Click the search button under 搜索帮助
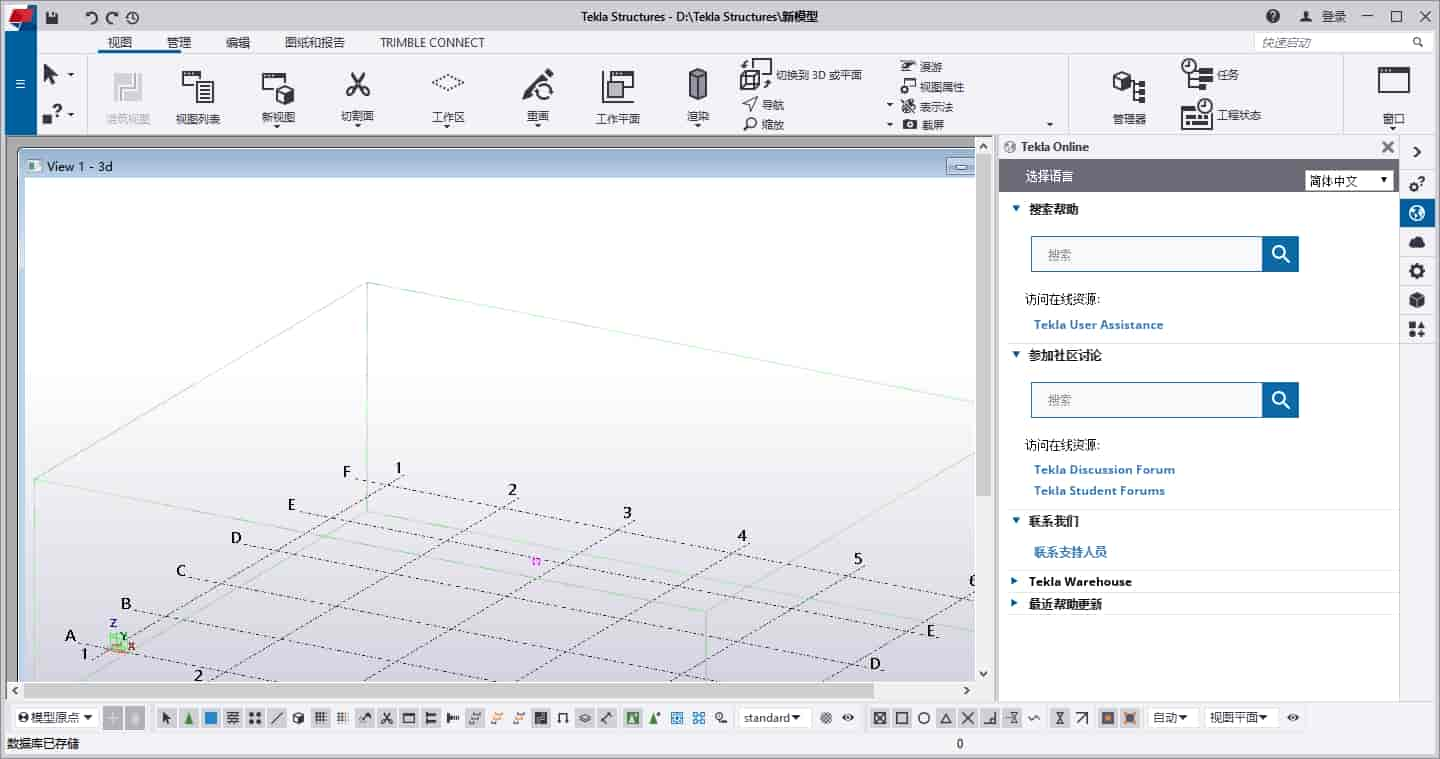 click(x=1280, y=254)
